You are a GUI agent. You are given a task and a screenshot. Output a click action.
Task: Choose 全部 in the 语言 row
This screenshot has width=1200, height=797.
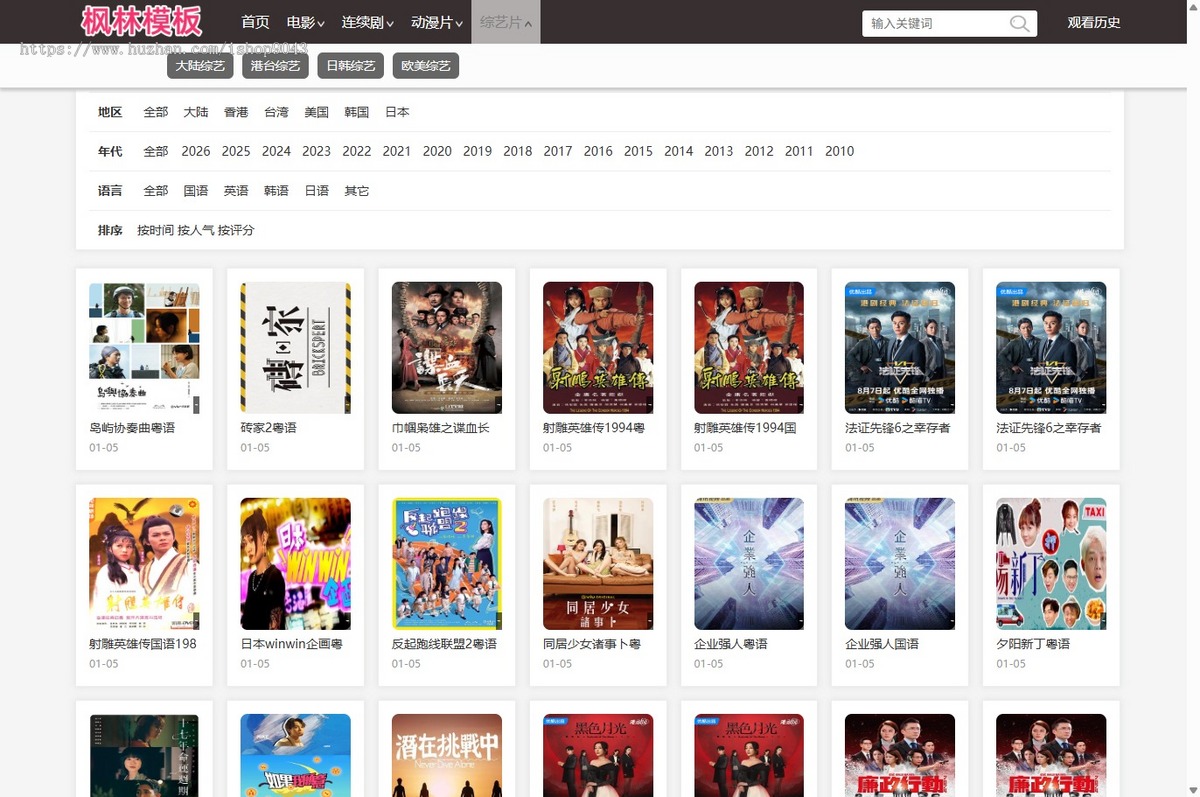tap(156, 190)
